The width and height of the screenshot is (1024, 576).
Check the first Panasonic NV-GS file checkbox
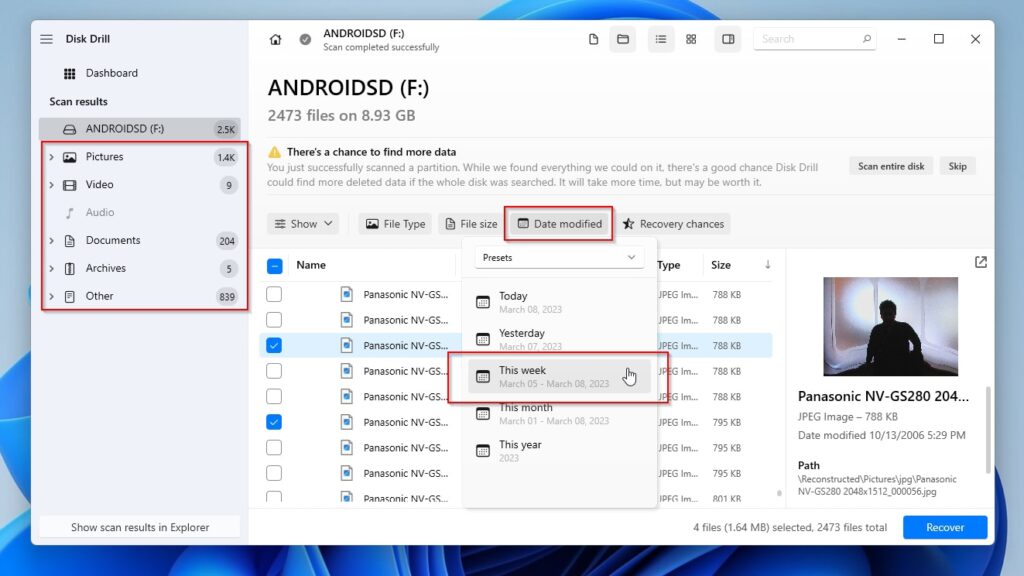274,295
